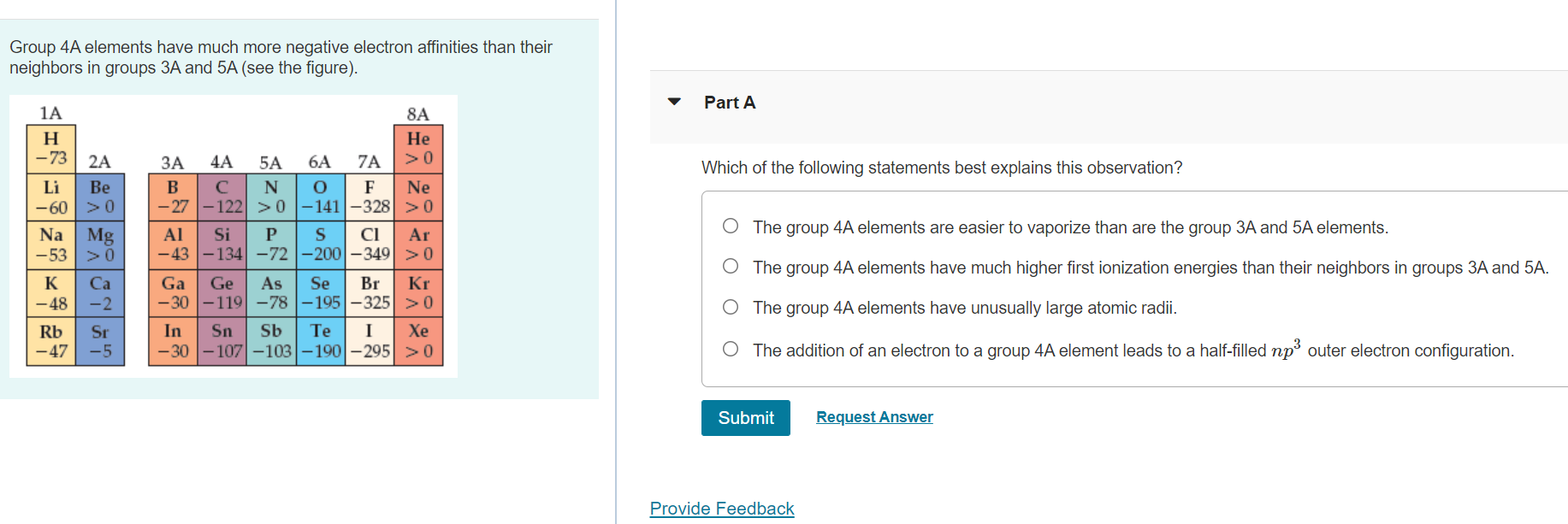Click the Fluorine cell showing -328

point(371,195)
